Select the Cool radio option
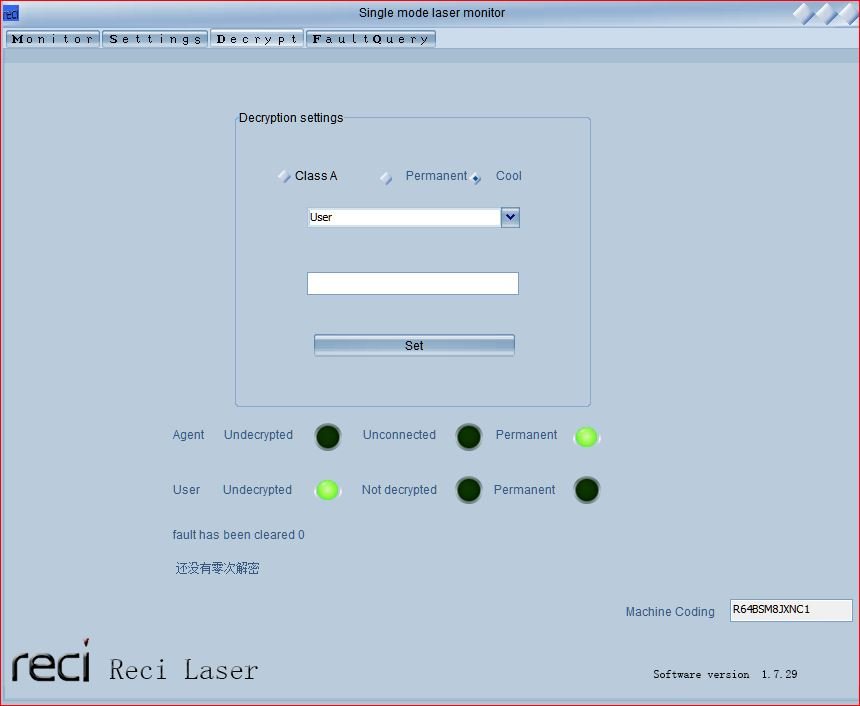860x706 pixels. (x=477, y=178)
